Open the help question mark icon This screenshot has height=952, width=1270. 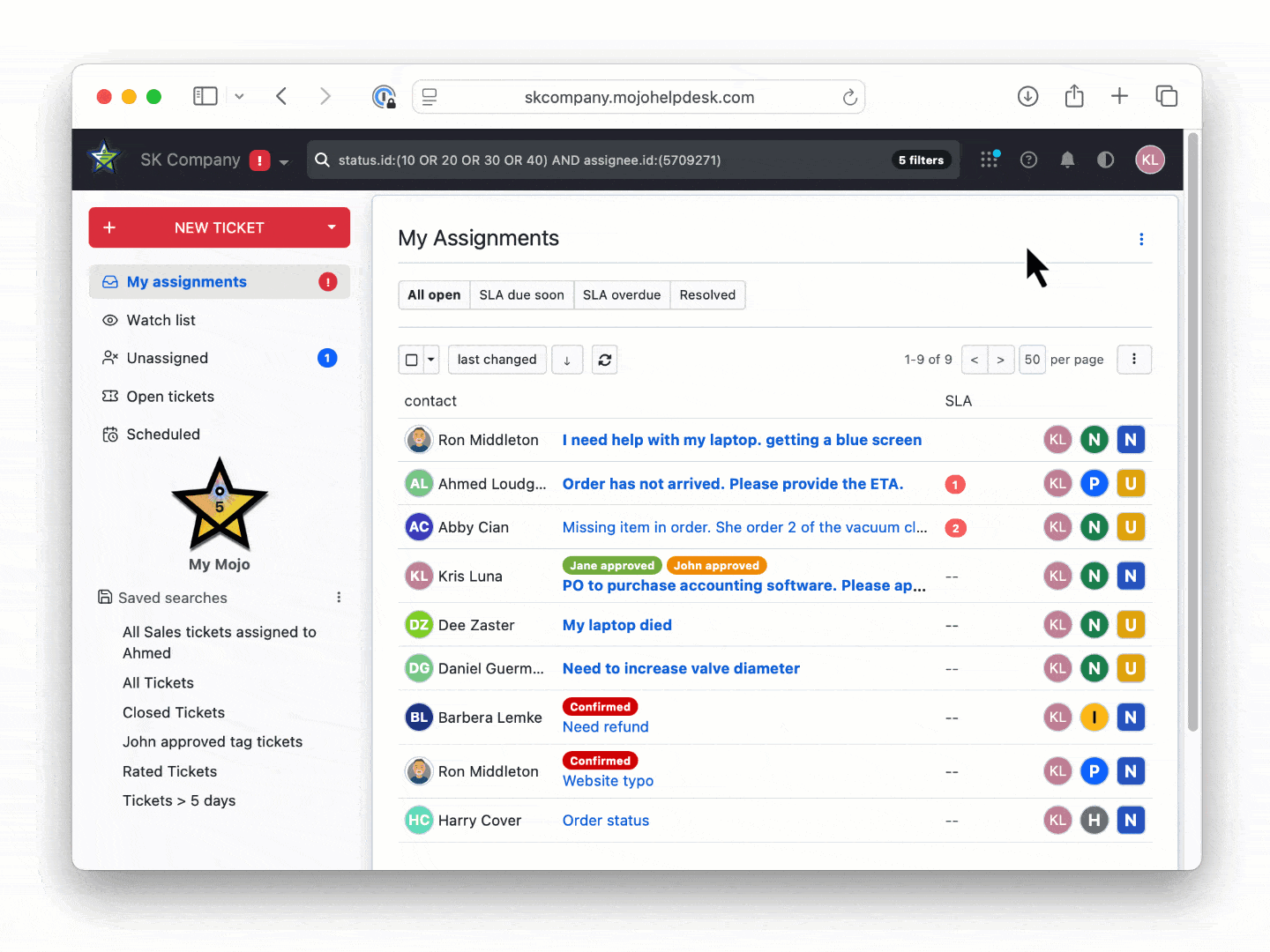1028,160
